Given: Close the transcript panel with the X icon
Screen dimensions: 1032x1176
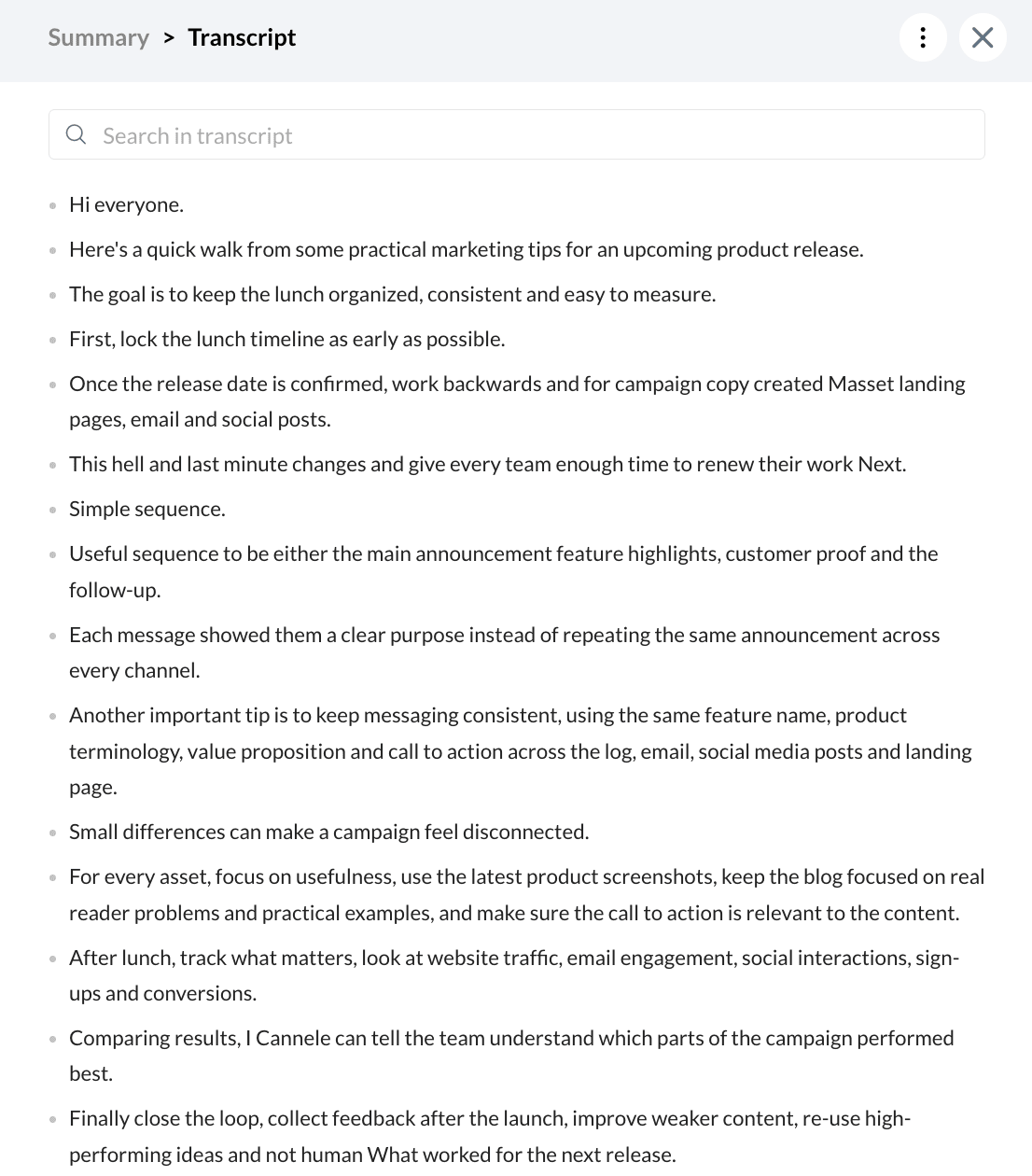Looking at the screenshot, I should (x=983, y=37).
